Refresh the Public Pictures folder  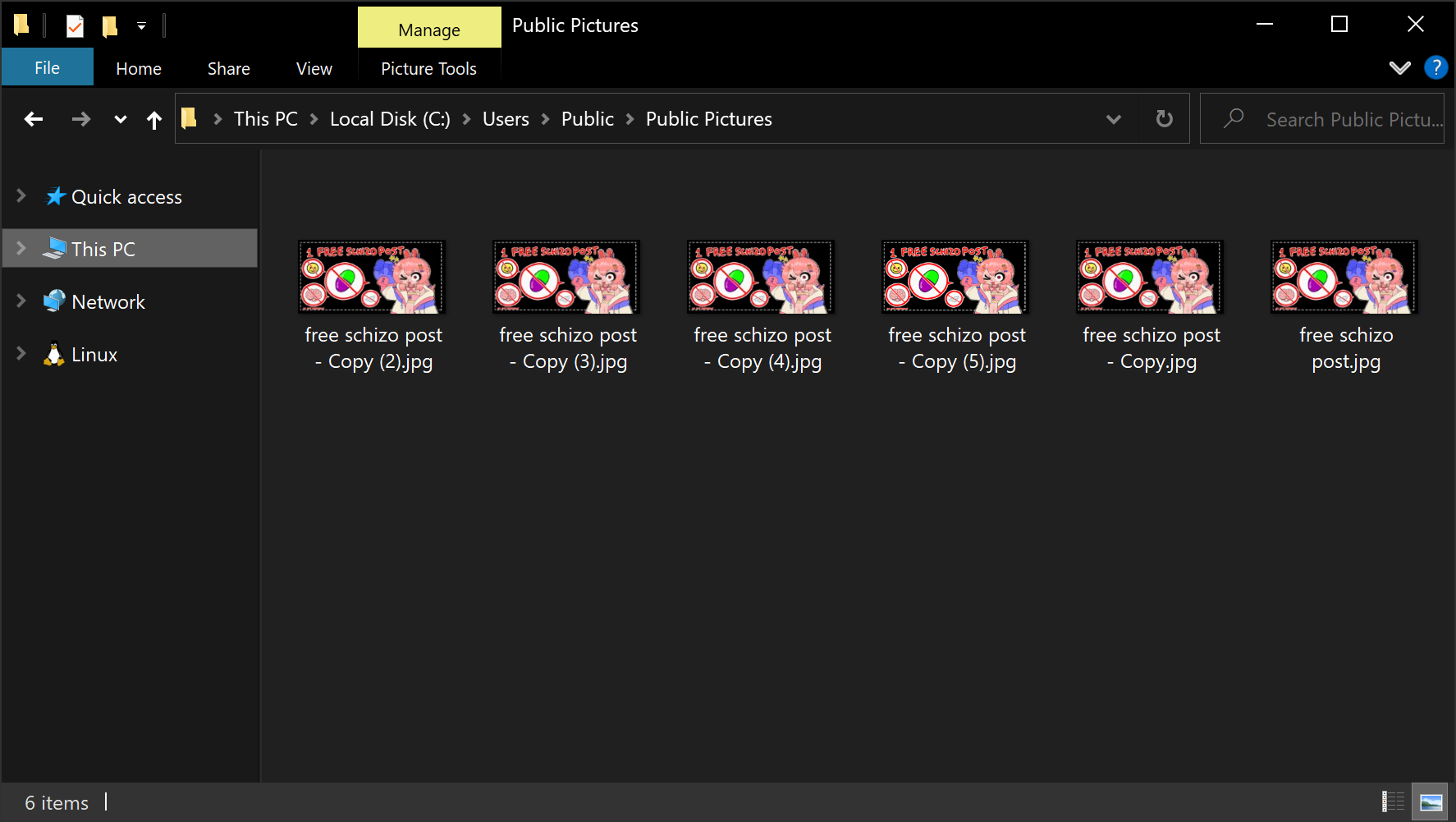(x=1164, y=119)
